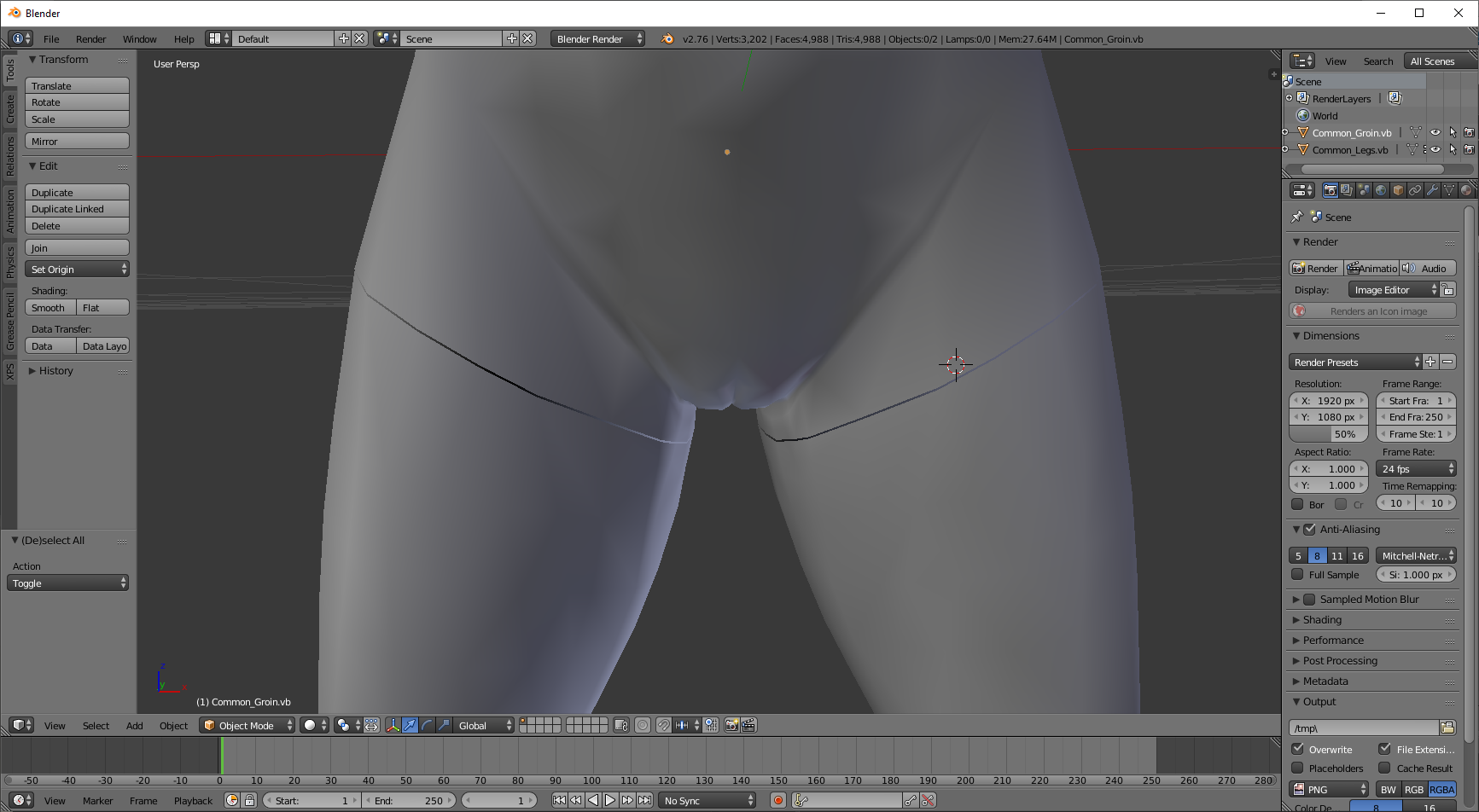Play animation forward in timeline
Image resolution: width=1479 pixels, height=812 pixels.
(x=610, y=800)
